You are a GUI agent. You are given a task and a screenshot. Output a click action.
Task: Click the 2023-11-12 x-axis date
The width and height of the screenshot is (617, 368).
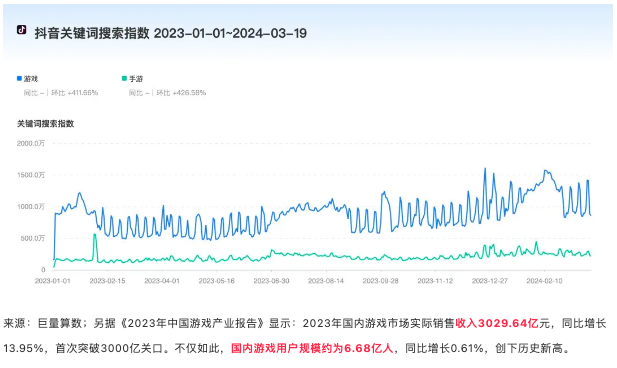[435, 281]
